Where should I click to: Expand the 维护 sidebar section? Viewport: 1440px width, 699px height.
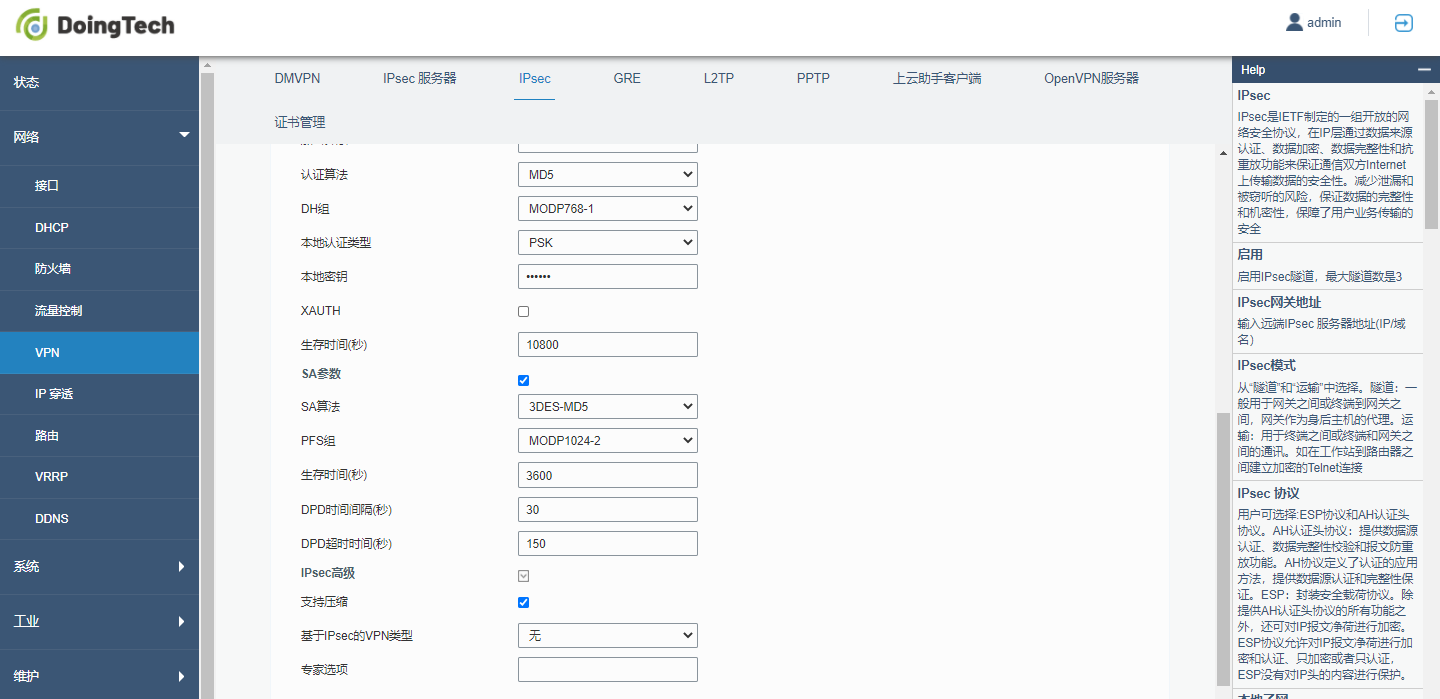point(99,676)
